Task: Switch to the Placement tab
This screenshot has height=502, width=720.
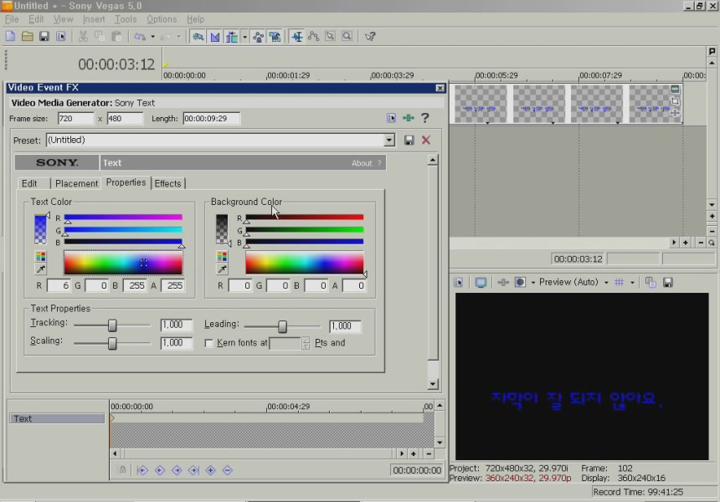Action: [x=76, y=183]
